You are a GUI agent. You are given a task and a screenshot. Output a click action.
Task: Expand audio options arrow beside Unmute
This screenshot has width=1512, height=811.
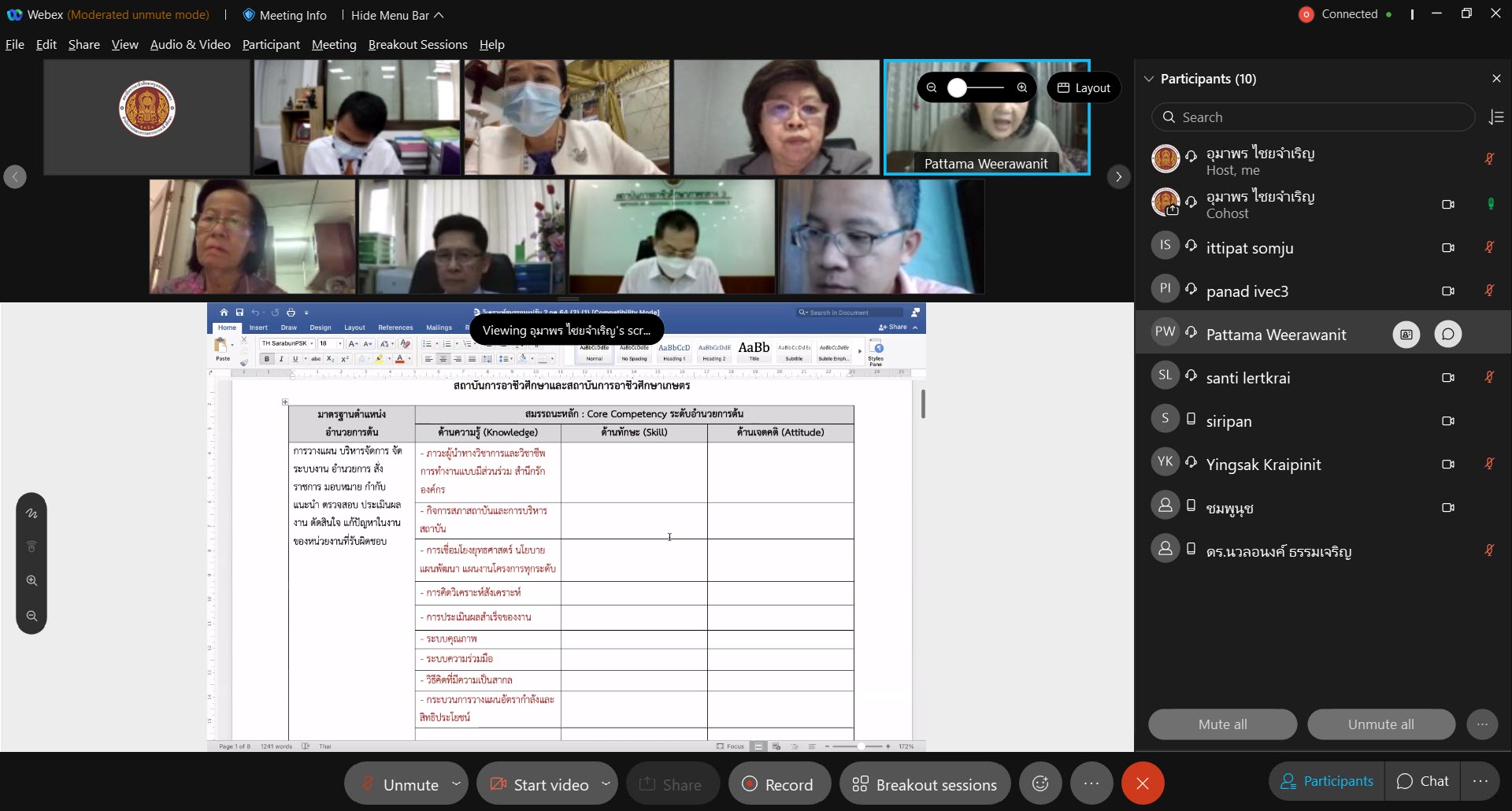point(456,783)
